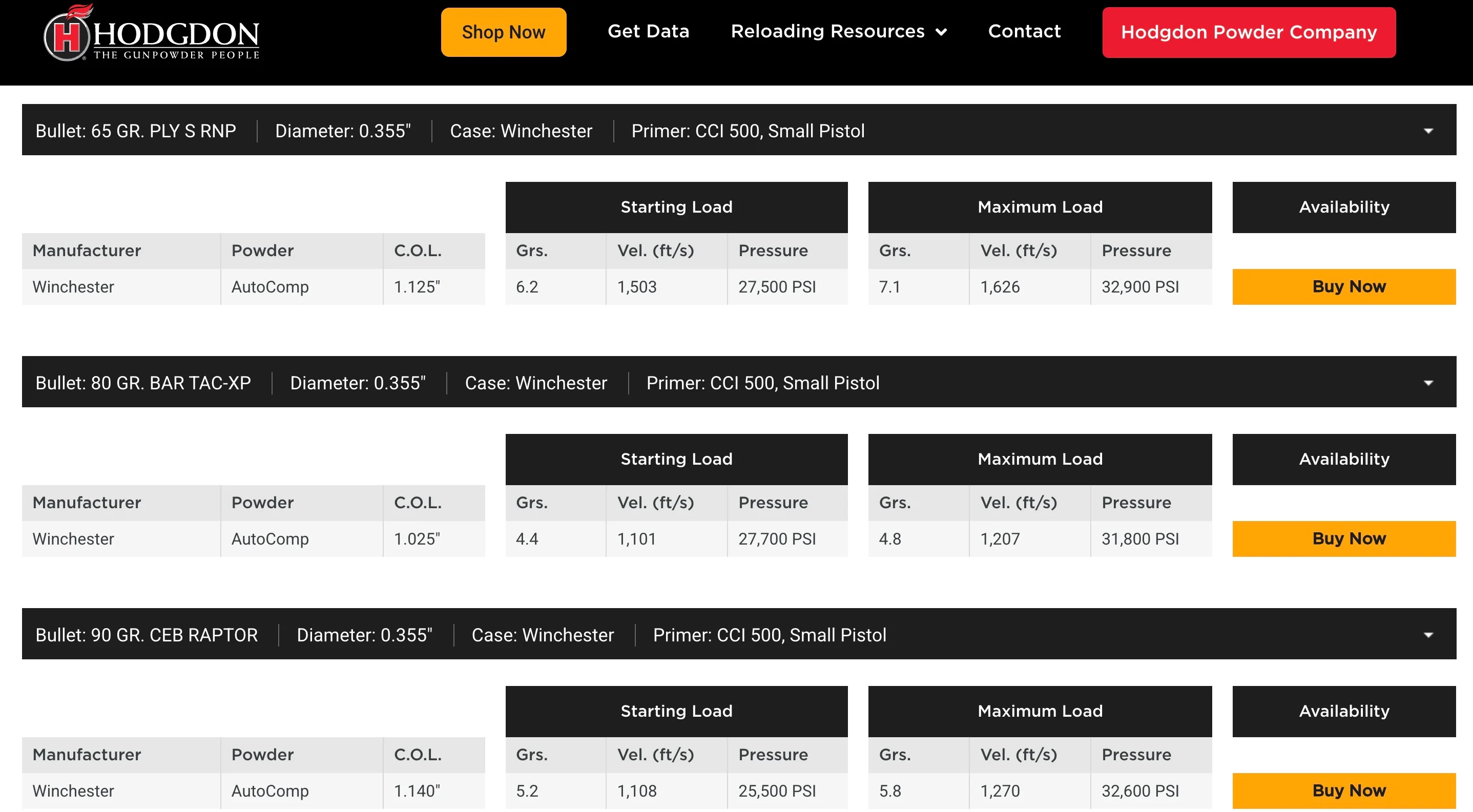Click the 1.025" C.O.L. value

click(417, 538)
